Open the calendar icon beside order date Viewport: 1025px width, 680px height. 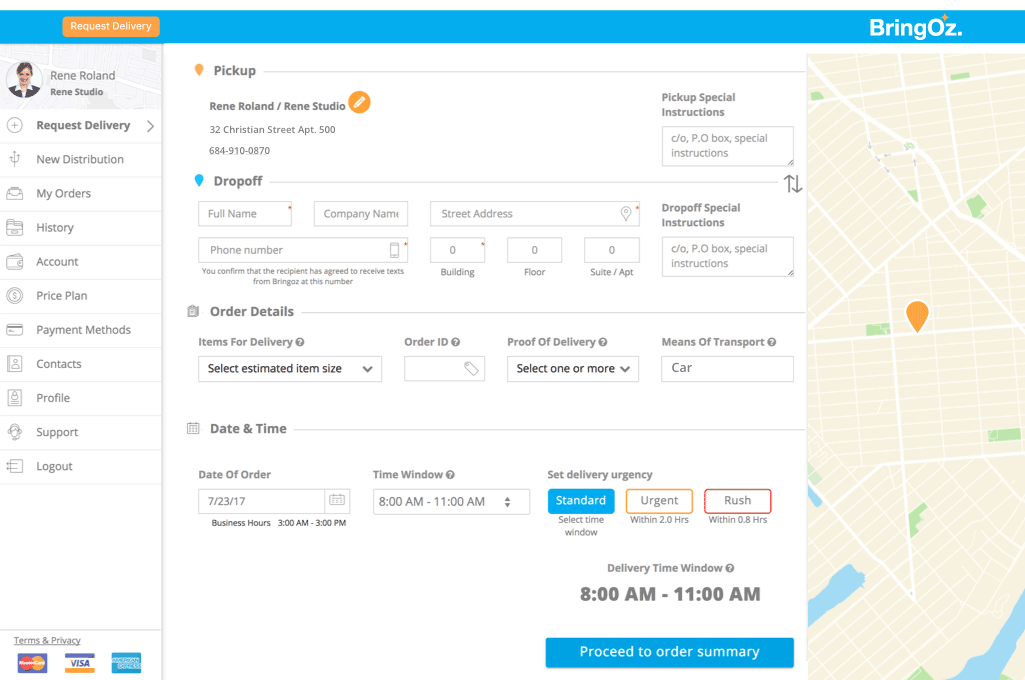pos(337,500)
